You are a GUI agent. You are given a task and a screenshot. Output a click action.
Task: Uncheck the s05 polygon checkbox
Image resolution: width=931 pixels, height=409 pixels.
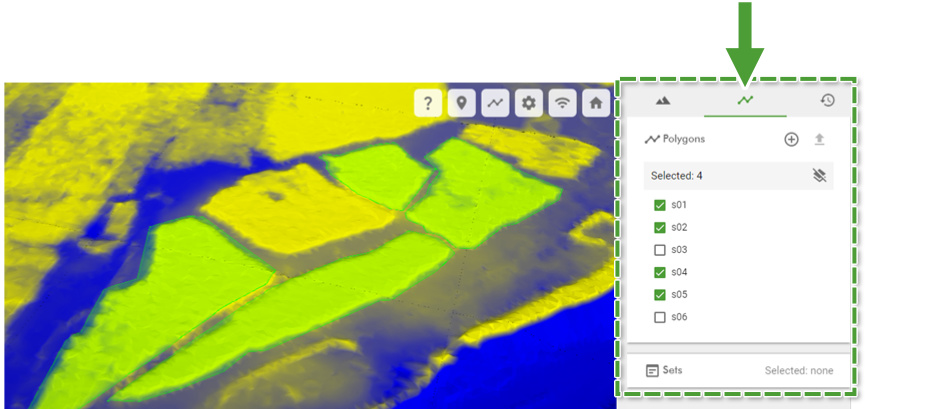pos(659,294)
